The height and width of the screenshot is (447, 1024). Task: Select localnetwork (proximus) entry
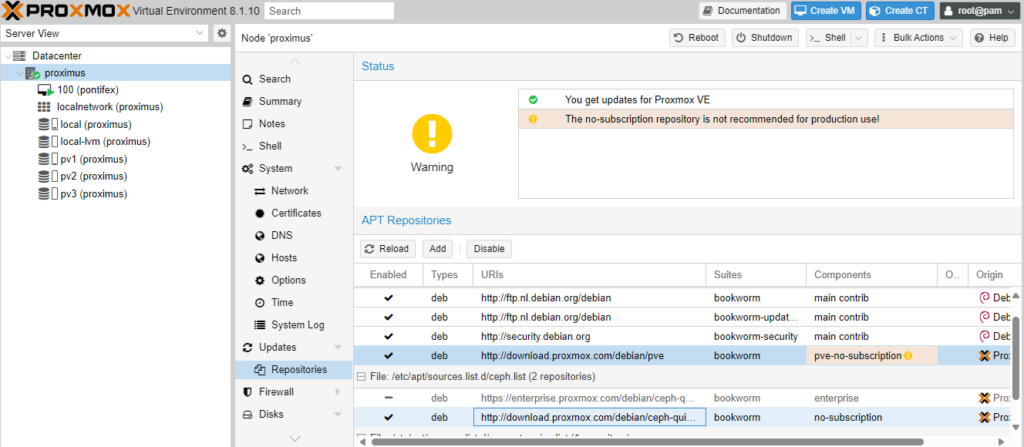(x=110, y=107)
